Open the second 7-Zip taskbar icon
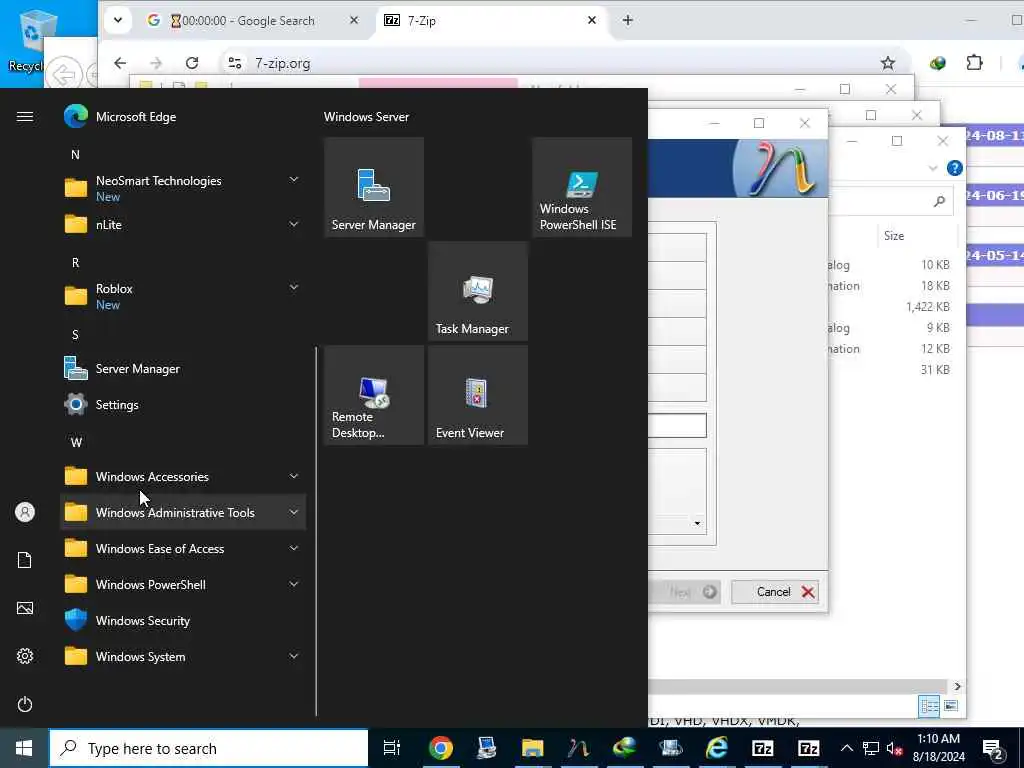1024x768 pixels. [x=808, y=748]
